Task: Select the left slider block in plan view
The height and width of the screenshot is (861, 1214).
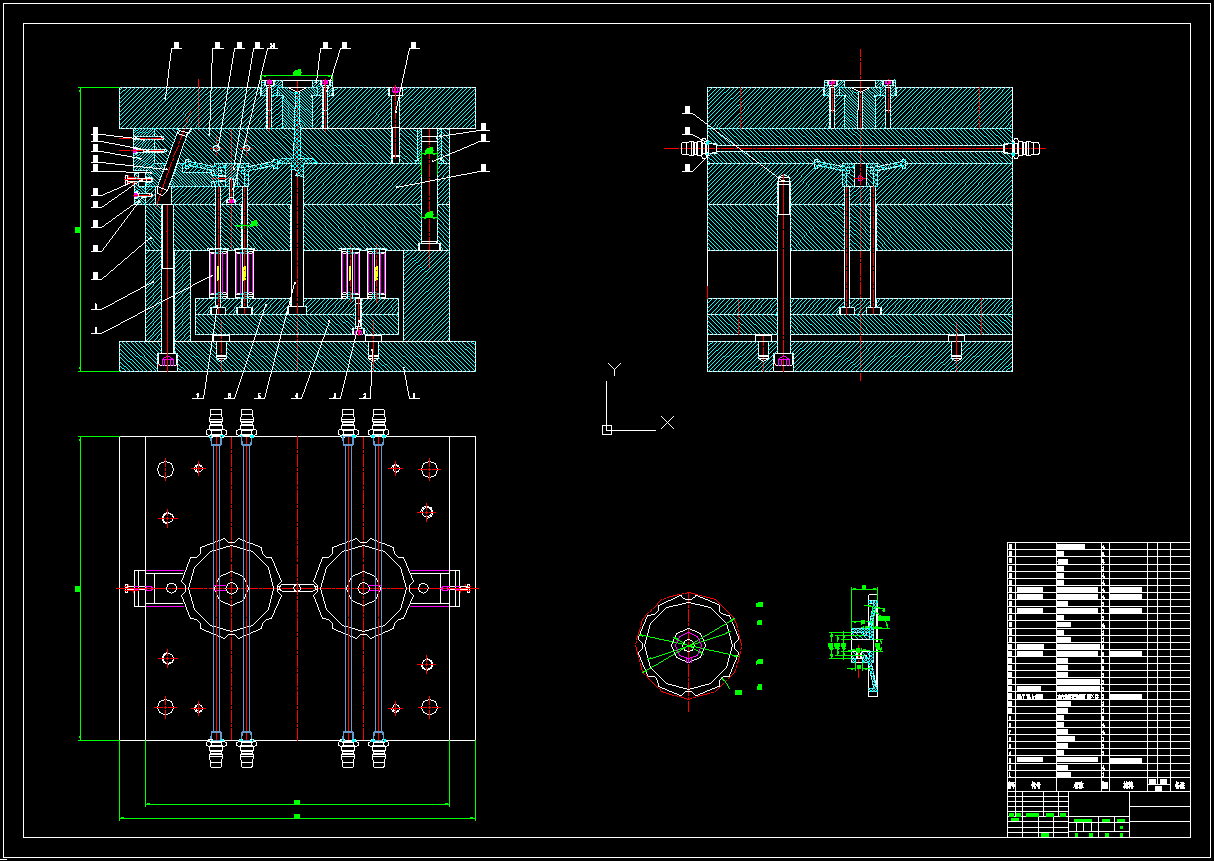Action: tap(157, 588)
